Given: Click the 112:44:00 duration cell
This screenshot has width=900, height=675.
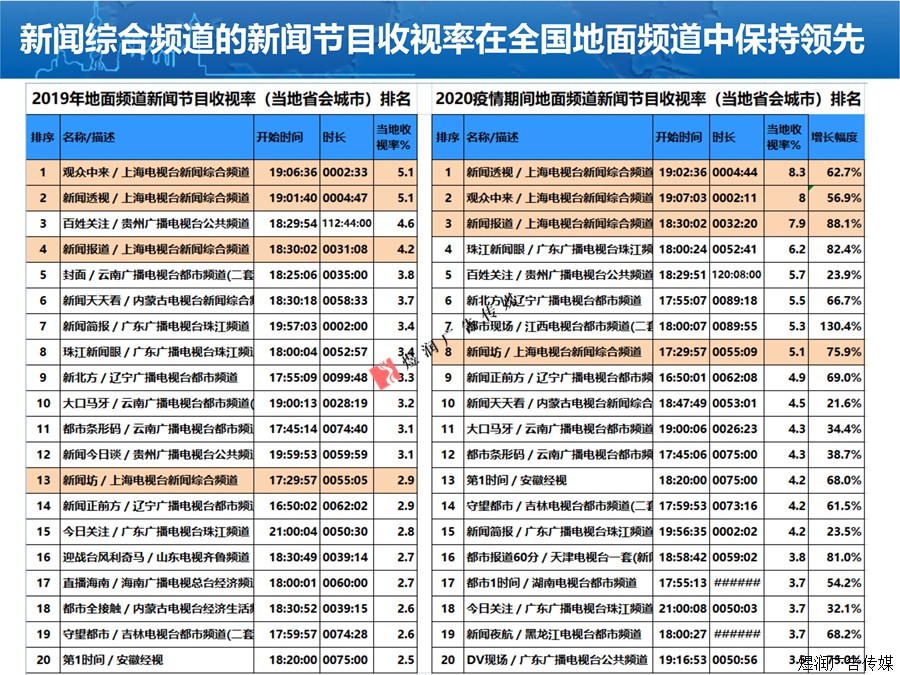Looking at the screenshot, I should pos(347,223).
